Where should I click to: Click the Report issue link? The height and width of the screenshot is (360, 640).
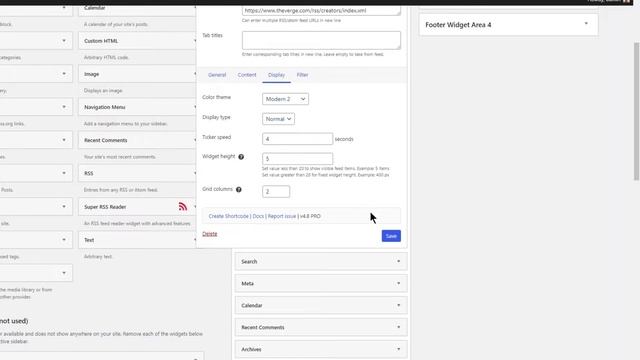click(282, 216)
